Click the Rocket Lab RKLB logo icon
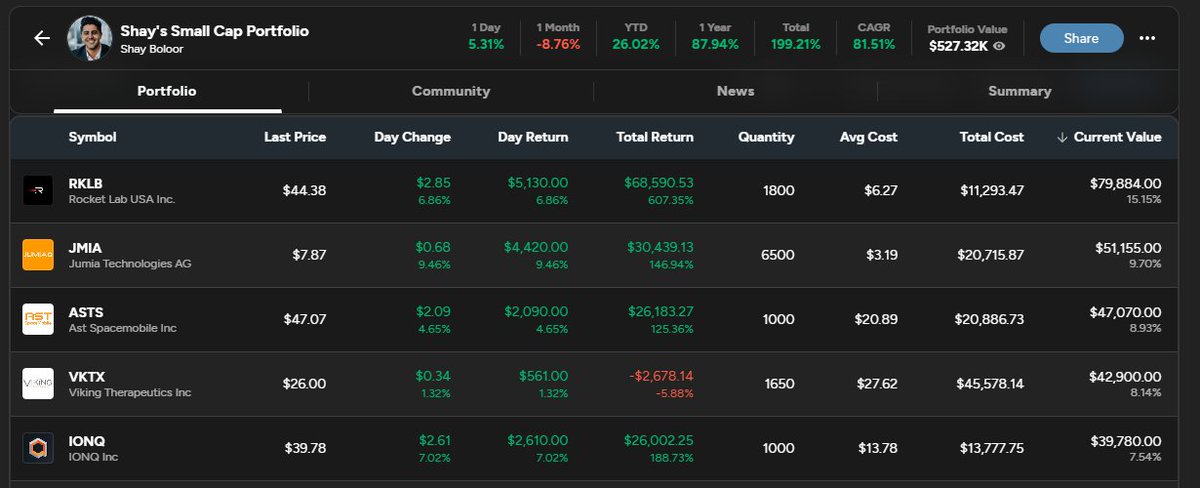The image size is (1200, 488). [38, 190]
